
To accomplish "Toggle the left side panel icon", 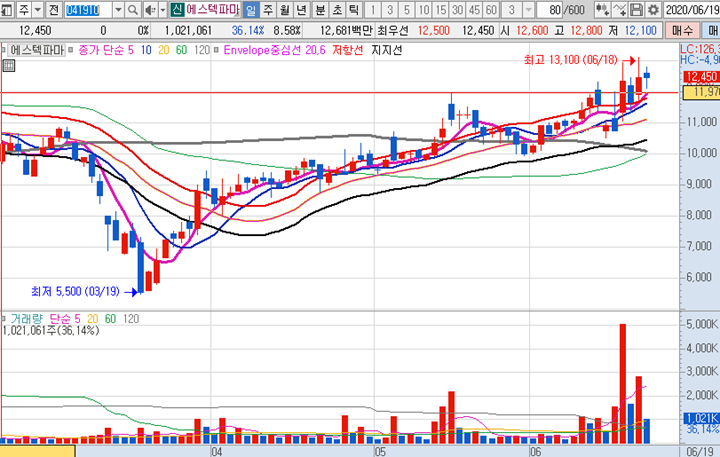I will tap(6, 9).
